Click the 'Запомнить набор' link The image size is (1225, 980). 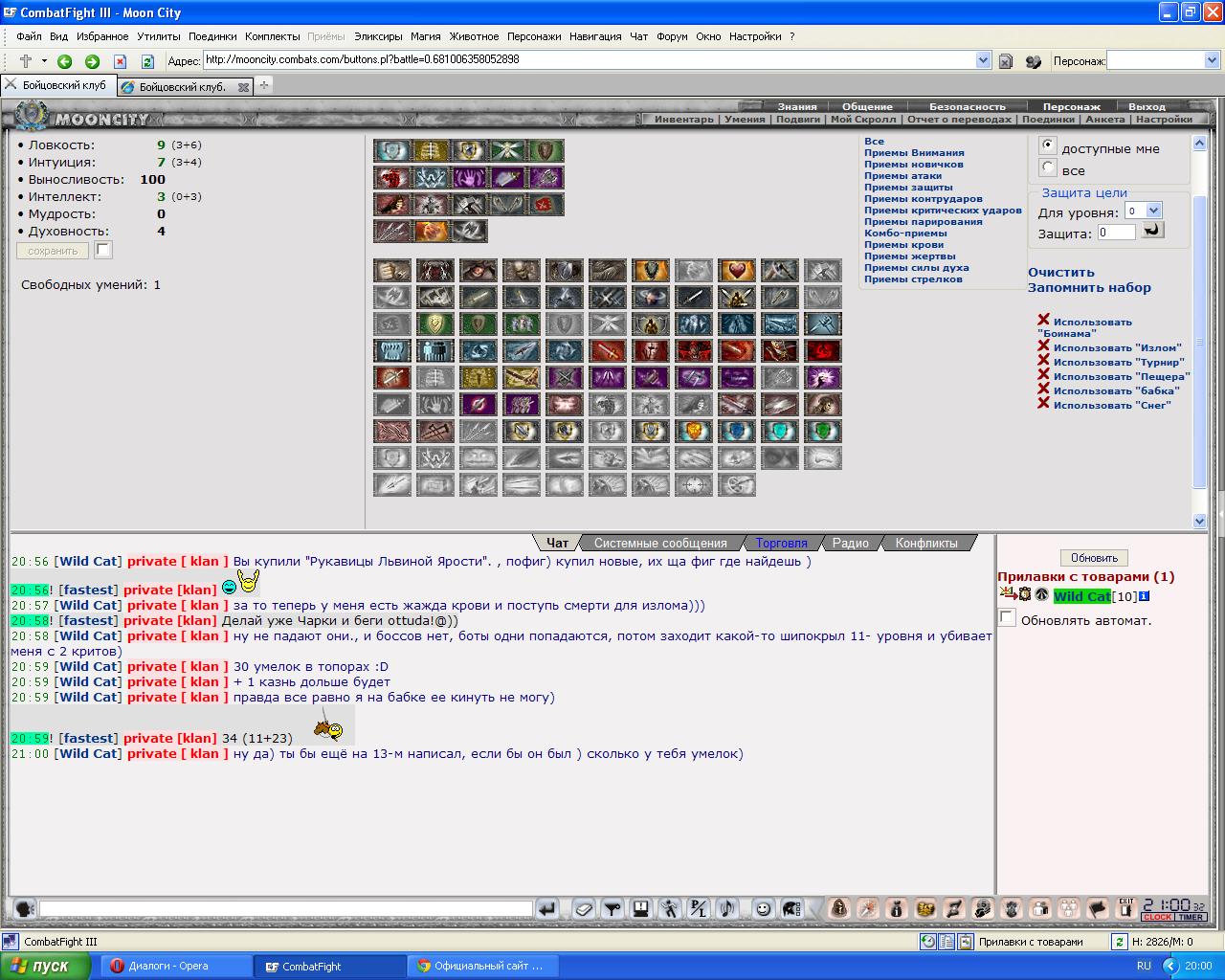click(1089, 287)
